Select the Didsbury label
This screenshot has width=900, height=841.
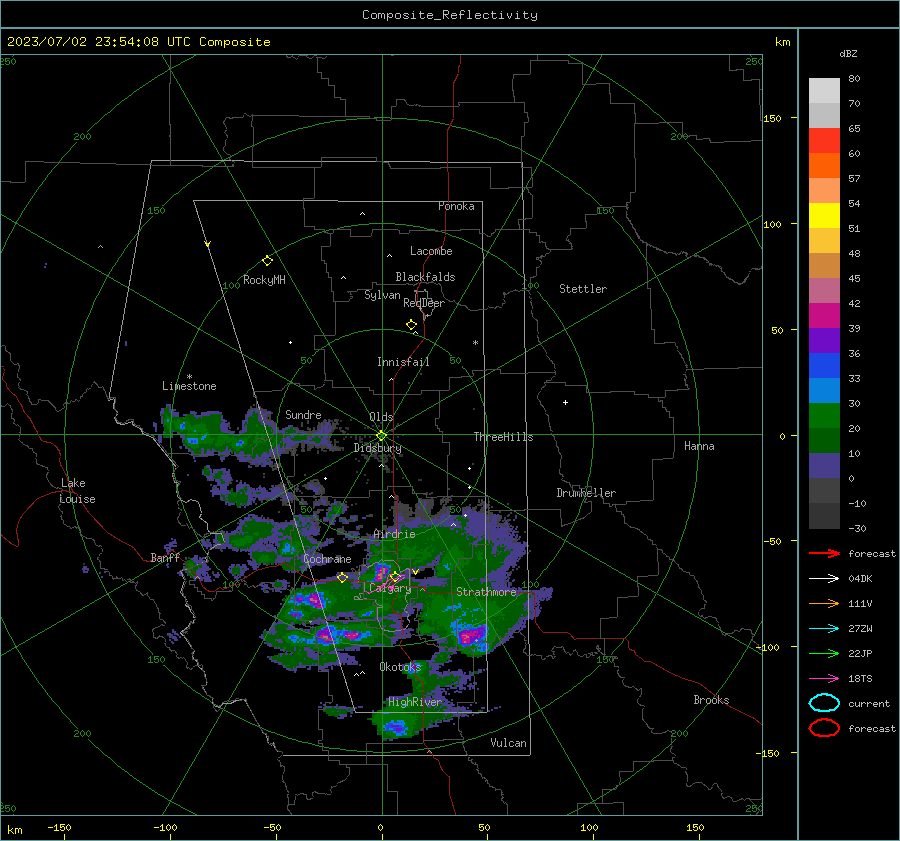tap(377, 448)
